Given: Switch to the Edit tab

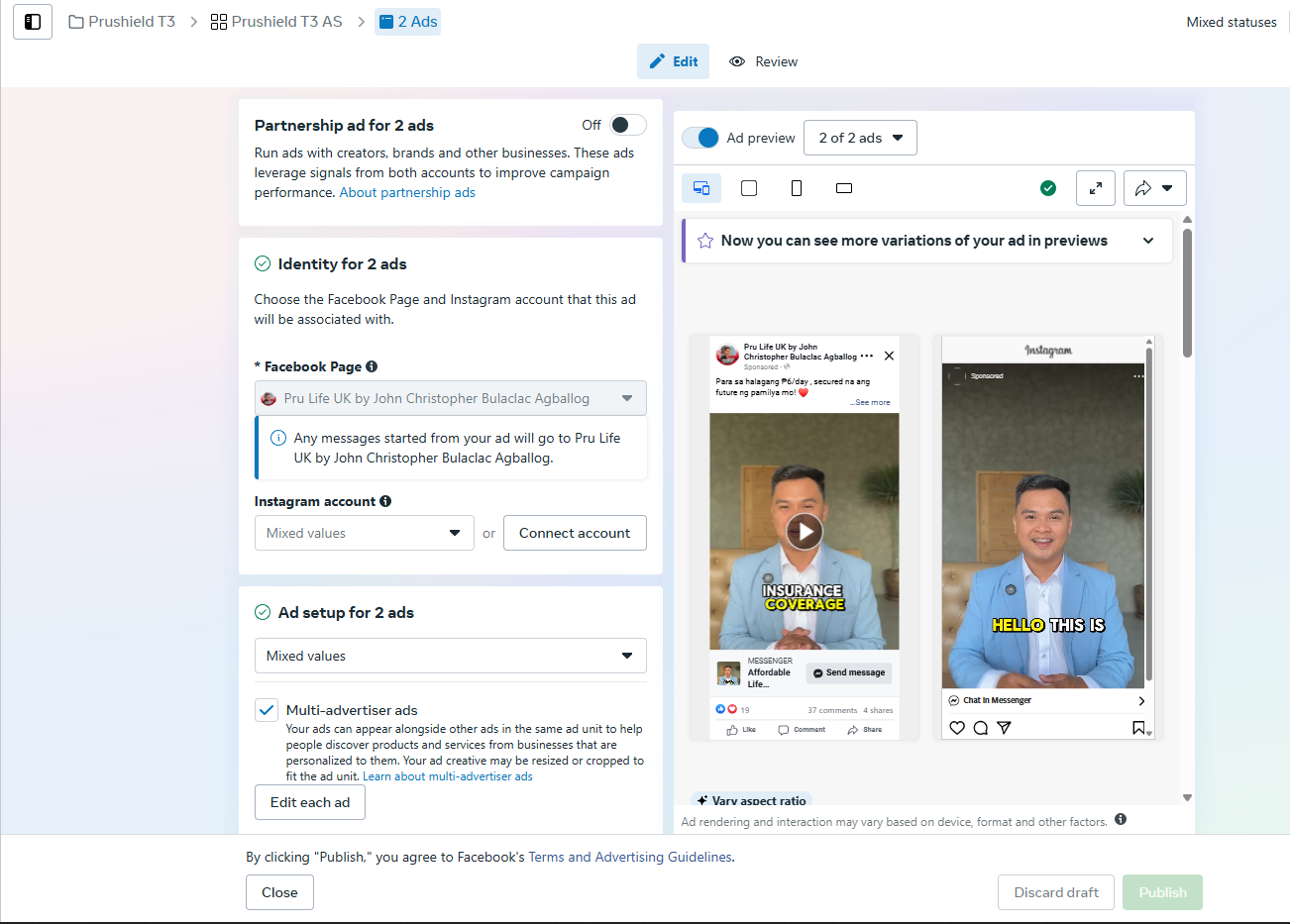Looking at the screenshot, I should (674, 61).
